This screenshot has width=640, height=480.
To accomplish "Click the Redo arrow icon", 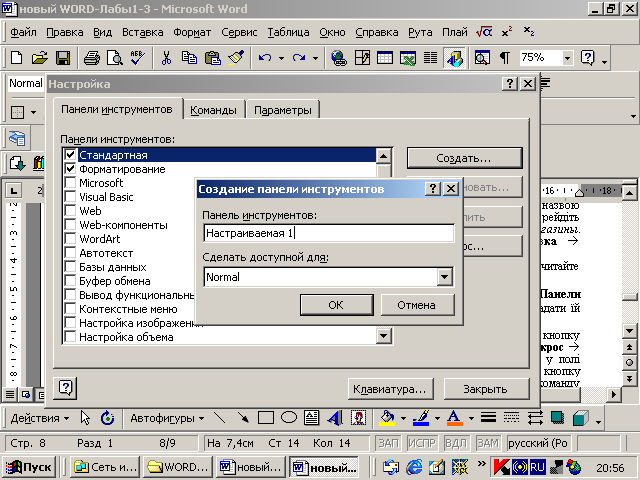I will [299, 58].
